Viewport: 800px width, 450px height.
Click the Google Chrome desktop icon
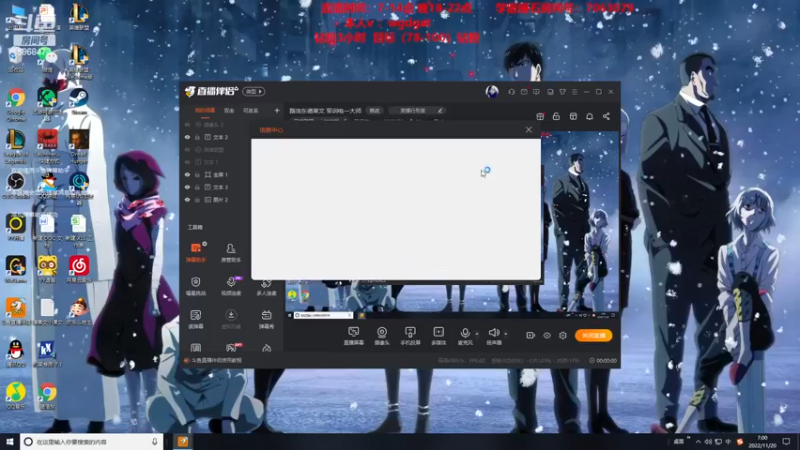coord(16,105)
